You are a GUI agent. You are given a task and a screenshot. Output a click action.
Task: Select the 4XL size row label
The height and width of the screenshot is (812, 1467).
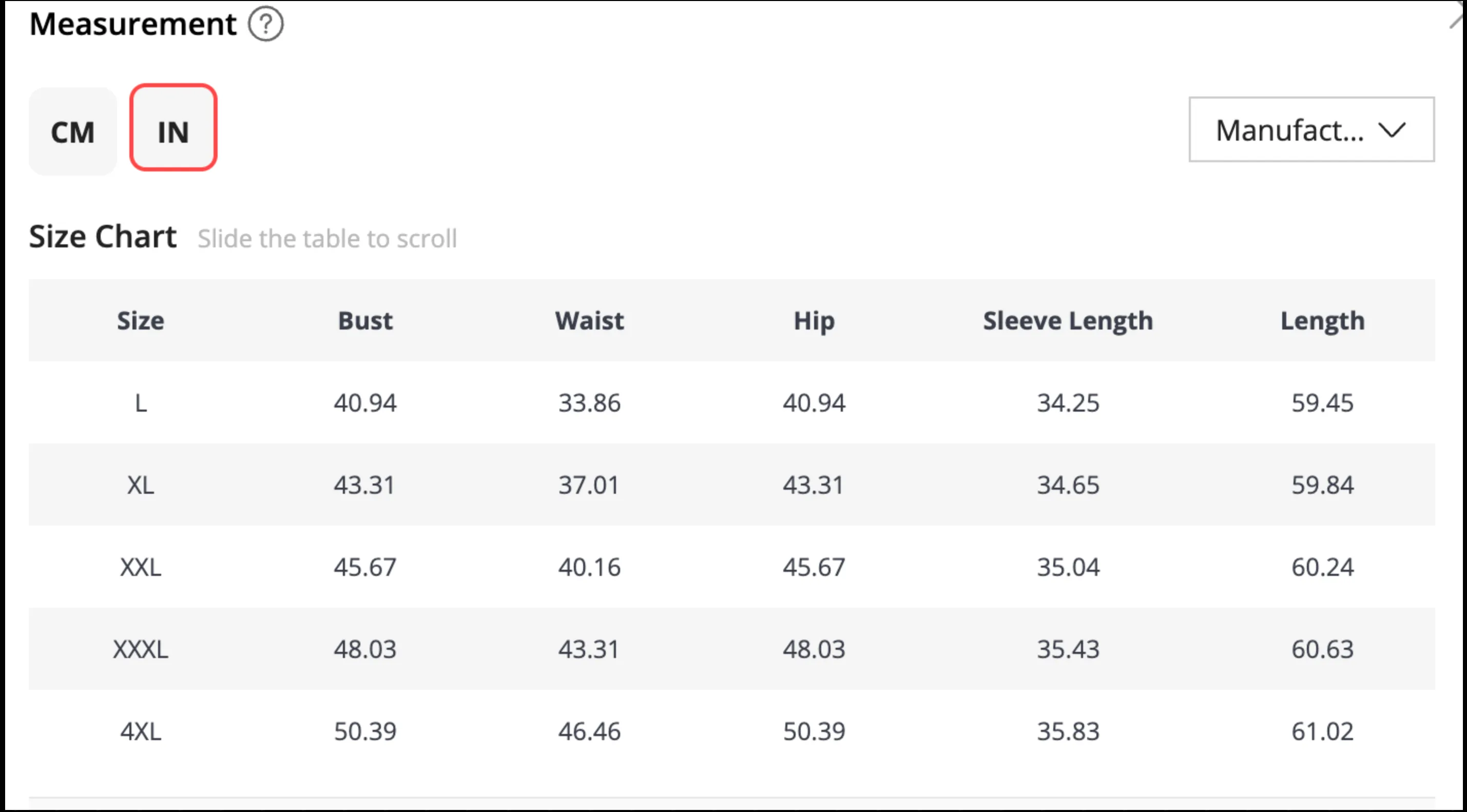click(x=141, y=731)
